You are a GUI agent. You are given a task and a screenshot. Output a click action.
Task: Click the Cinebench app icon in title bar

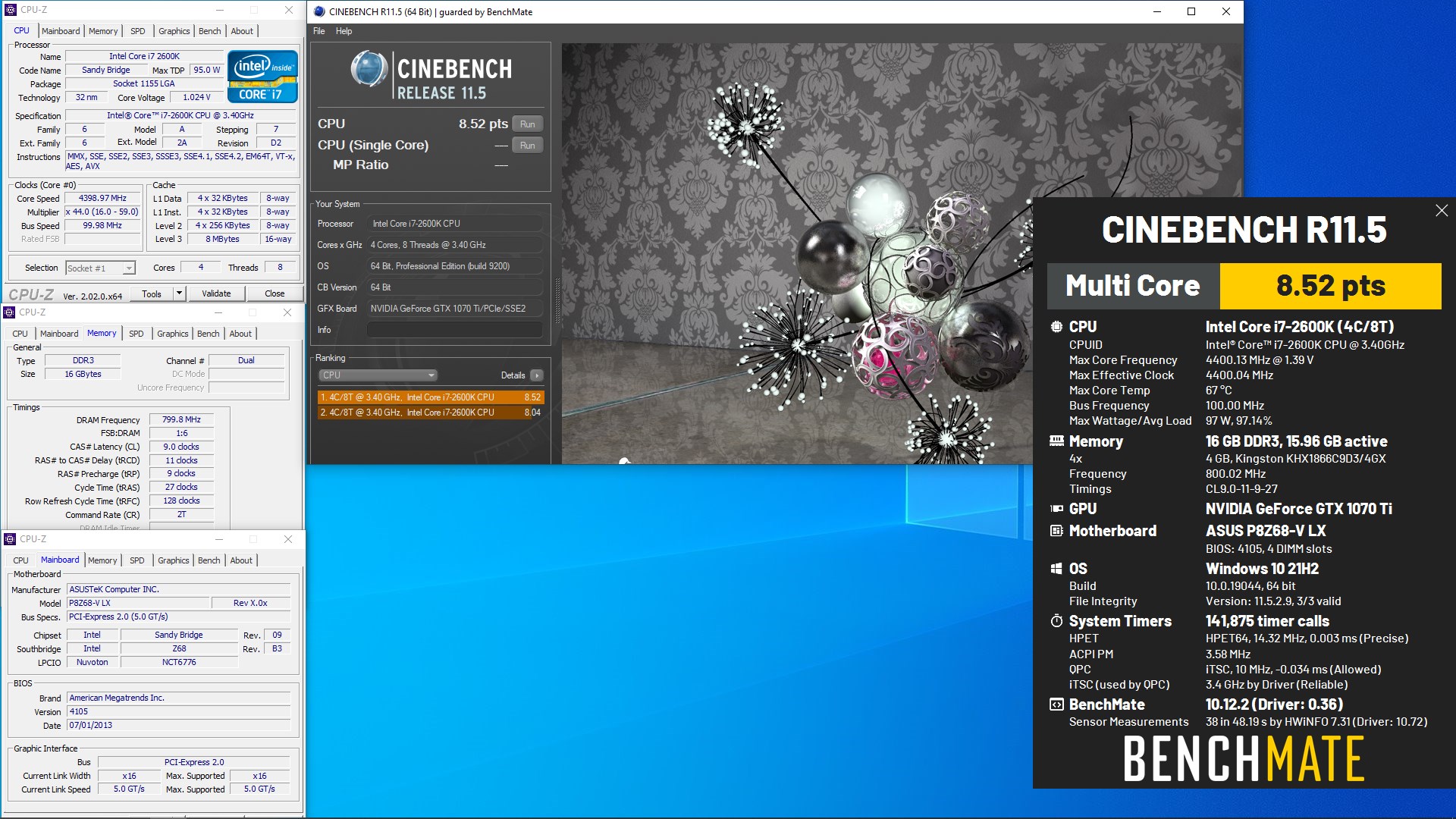(319, 11)
